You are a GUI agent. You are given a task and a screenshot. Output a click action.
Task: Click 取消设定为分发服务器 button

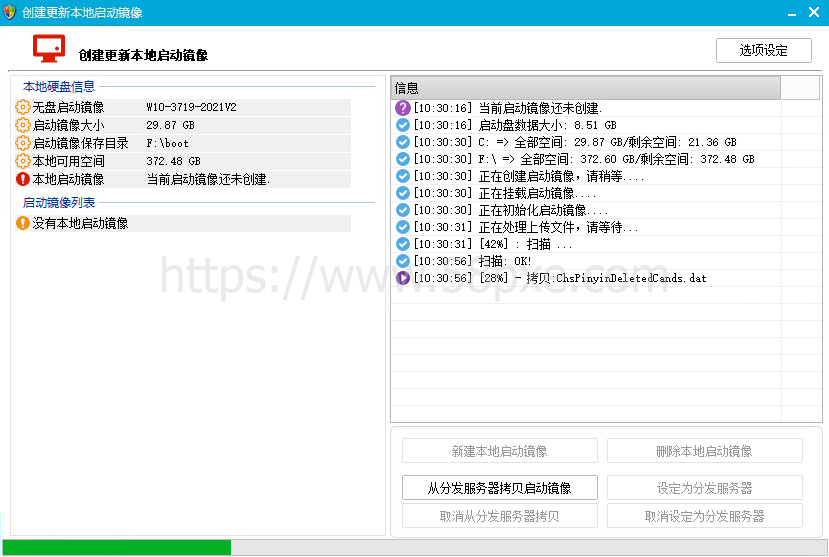click(704, 516)
